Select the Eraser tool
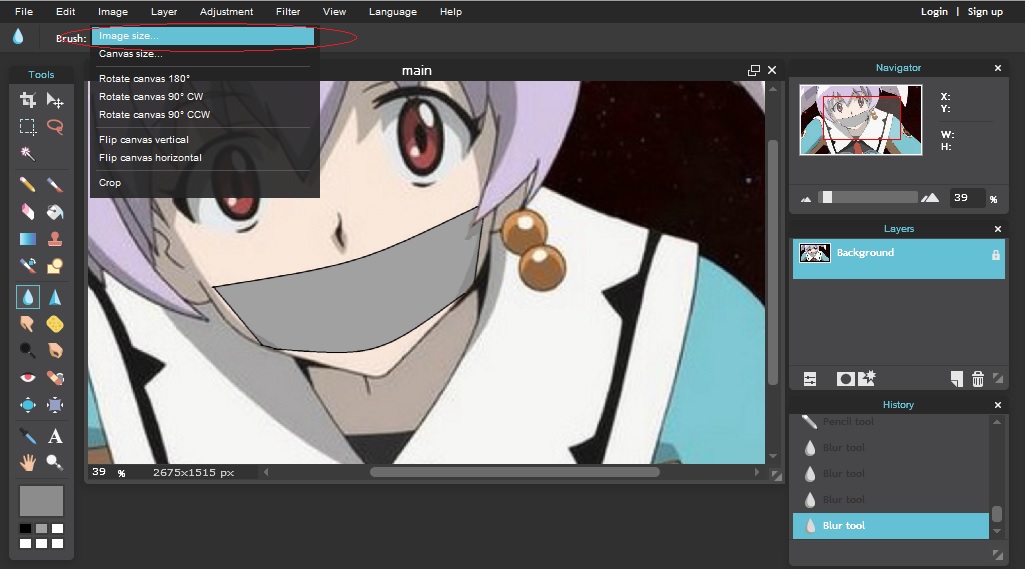1025x569 pixels. pos(27,211)
